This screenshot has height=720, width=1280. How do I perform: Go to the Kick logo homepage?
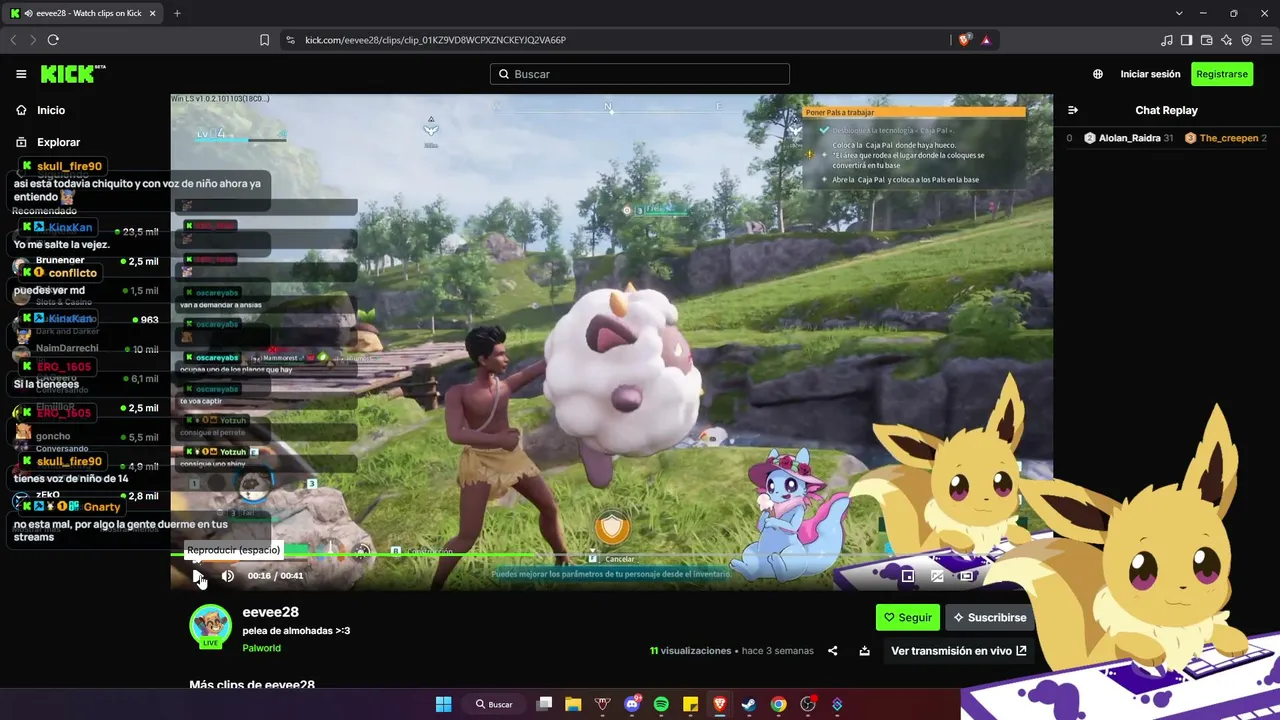73,74
